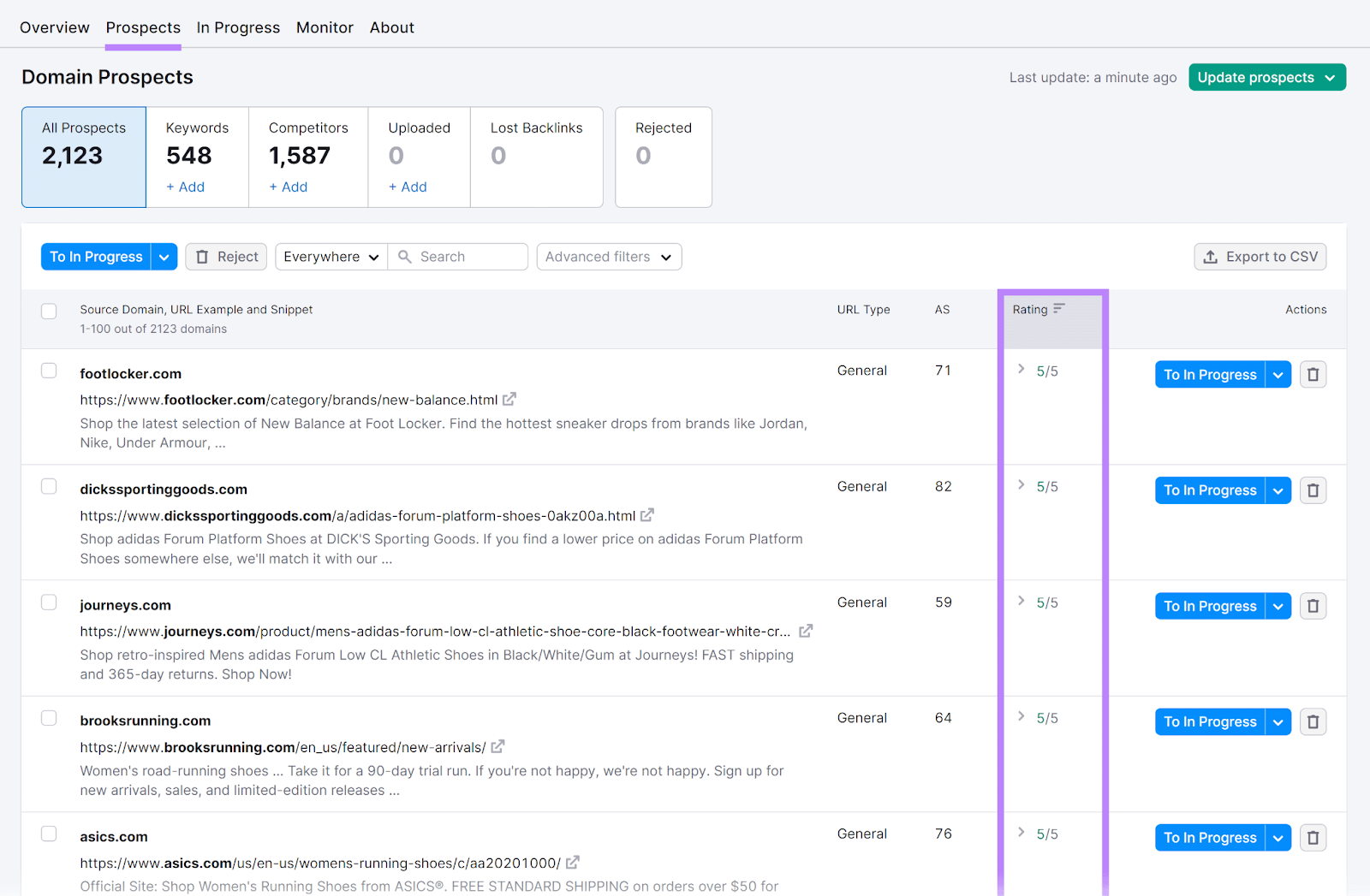Switch to the In Progress tab

click(238, 27)
